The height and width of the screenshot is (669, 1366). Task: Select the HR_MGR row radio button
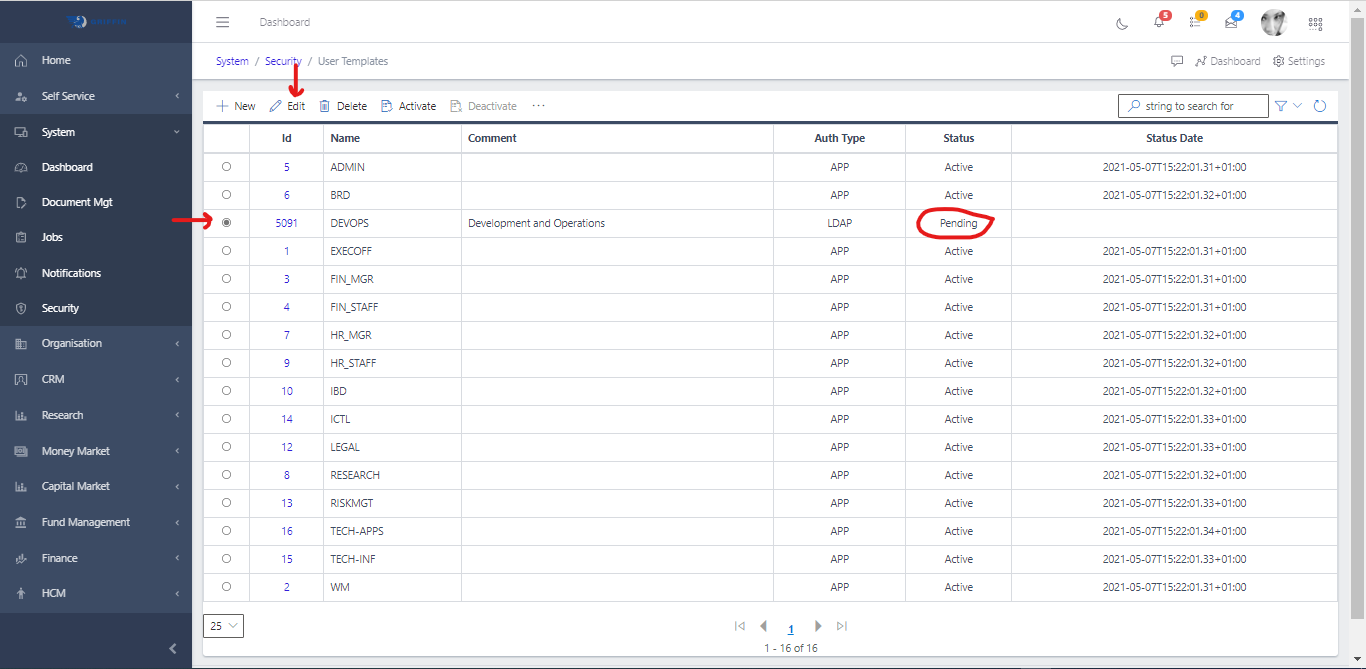pos(226,335)
